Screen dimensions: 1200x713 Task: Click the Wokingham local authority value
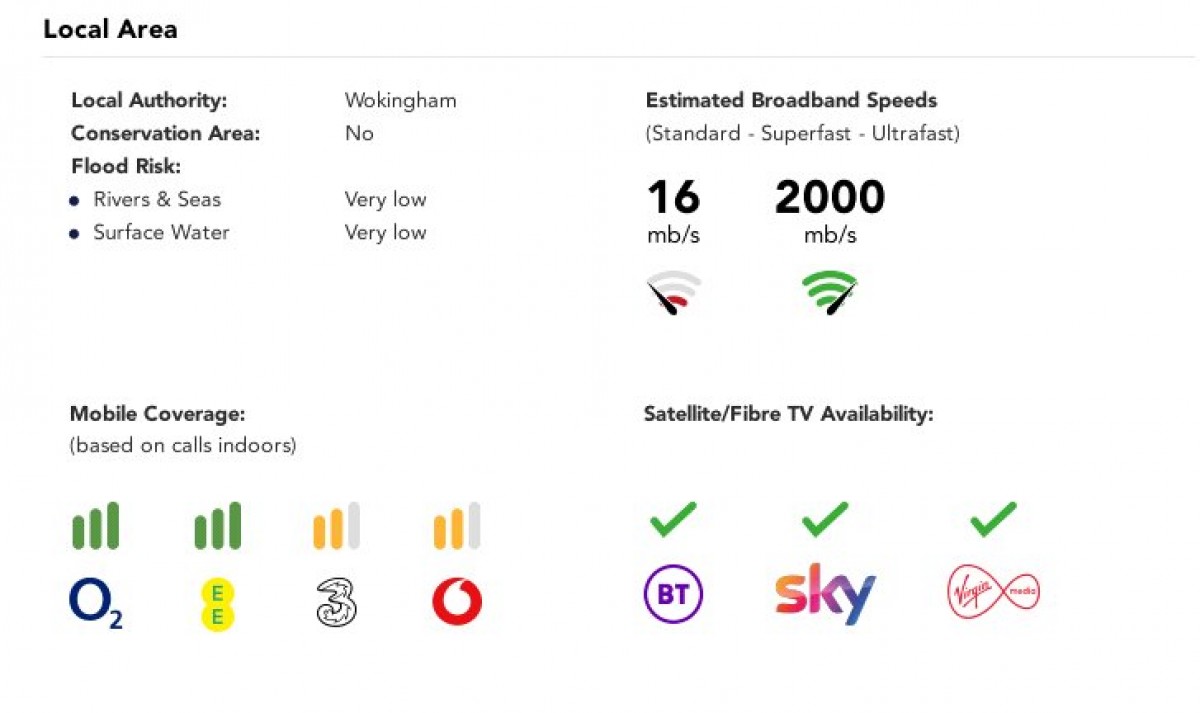point(400,101)
